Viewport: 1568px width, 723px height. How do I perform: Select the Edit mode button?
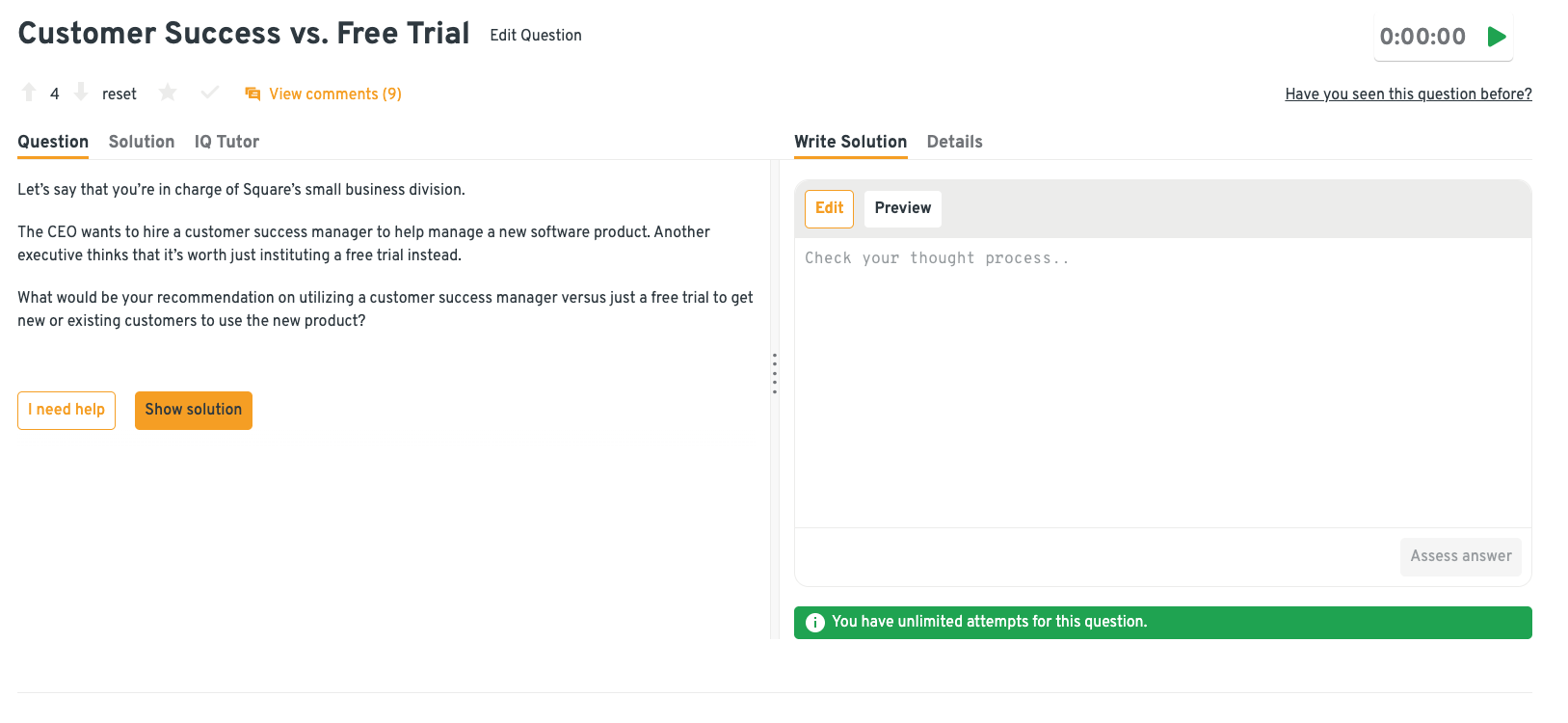(829, 208)
